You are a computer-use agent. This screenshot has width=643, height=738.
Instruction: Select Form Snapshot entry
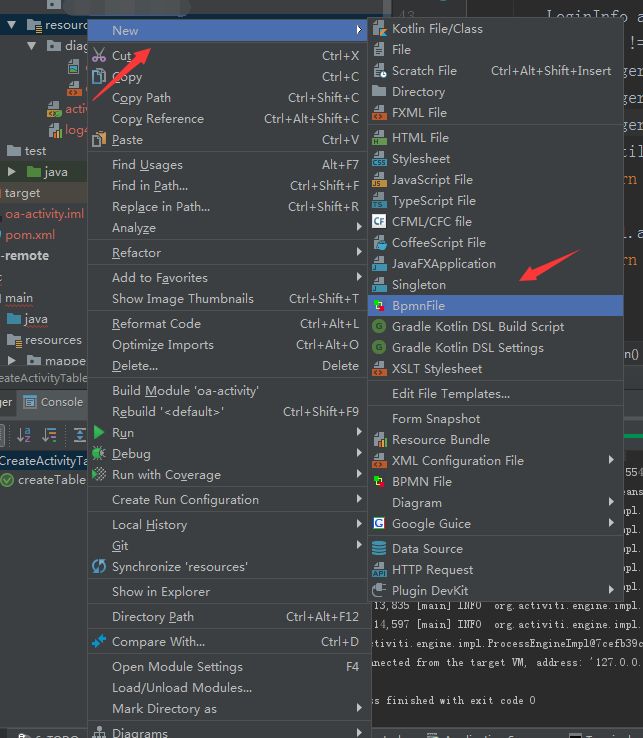click(495, 418)
